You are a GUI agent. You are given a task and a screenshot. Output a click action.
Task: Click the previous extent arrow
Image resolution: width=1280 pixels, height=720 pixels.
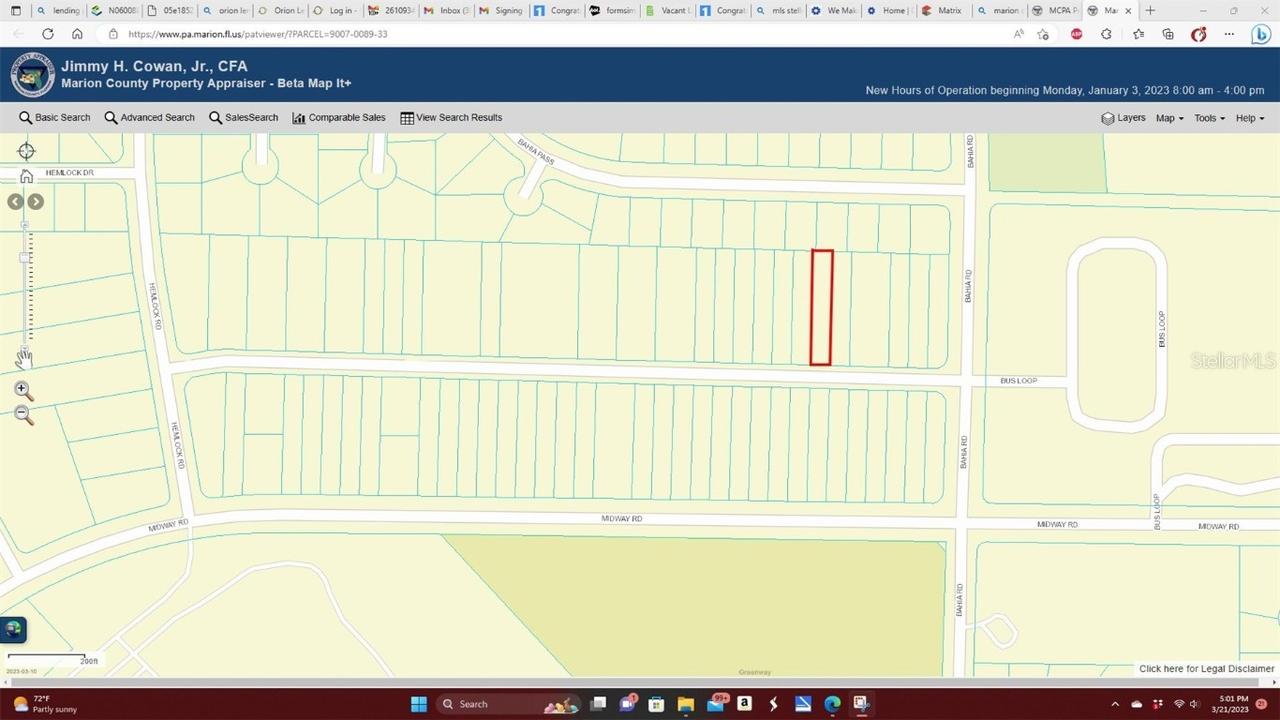[x=14, y=201]
